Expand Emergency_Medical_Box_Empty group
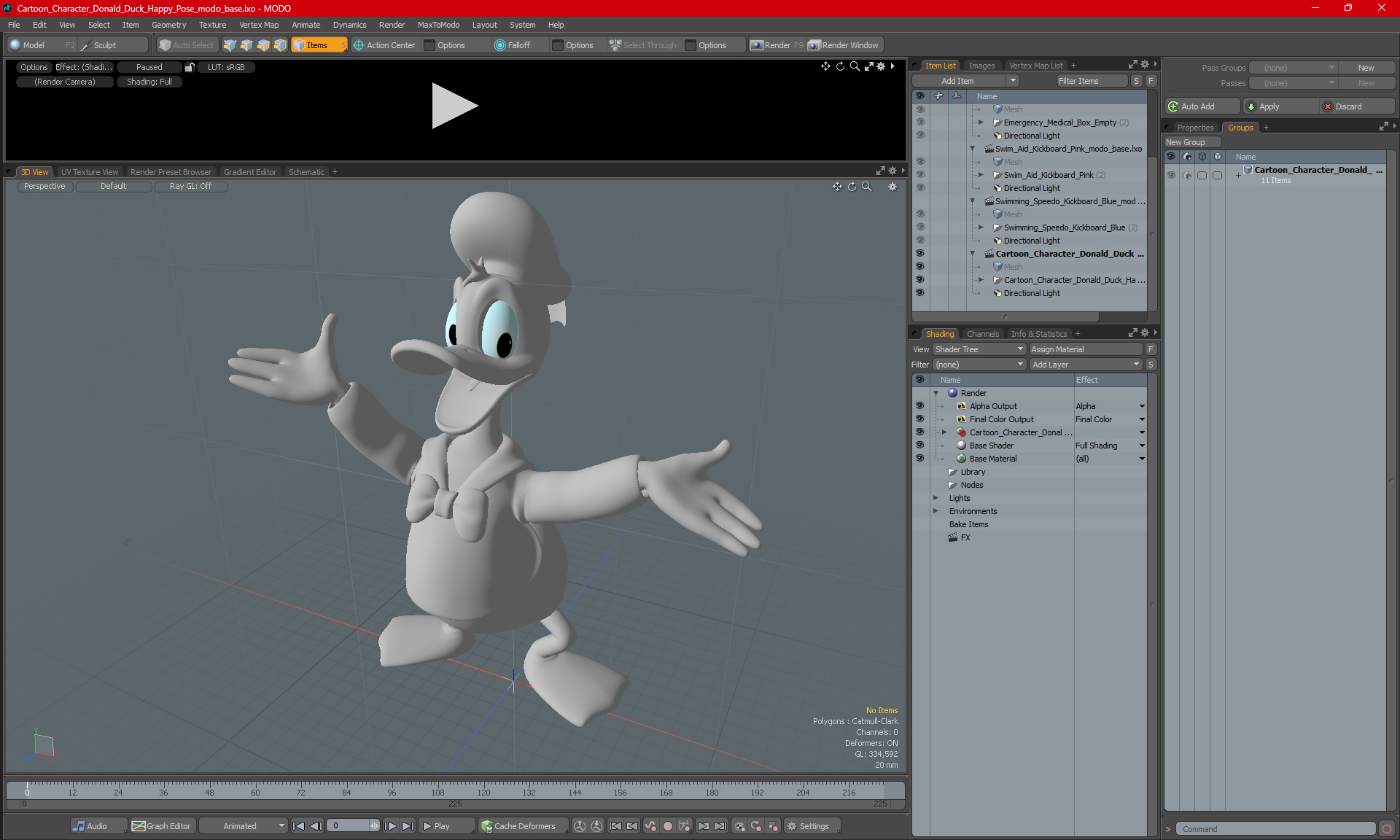 tap(981, 122)
